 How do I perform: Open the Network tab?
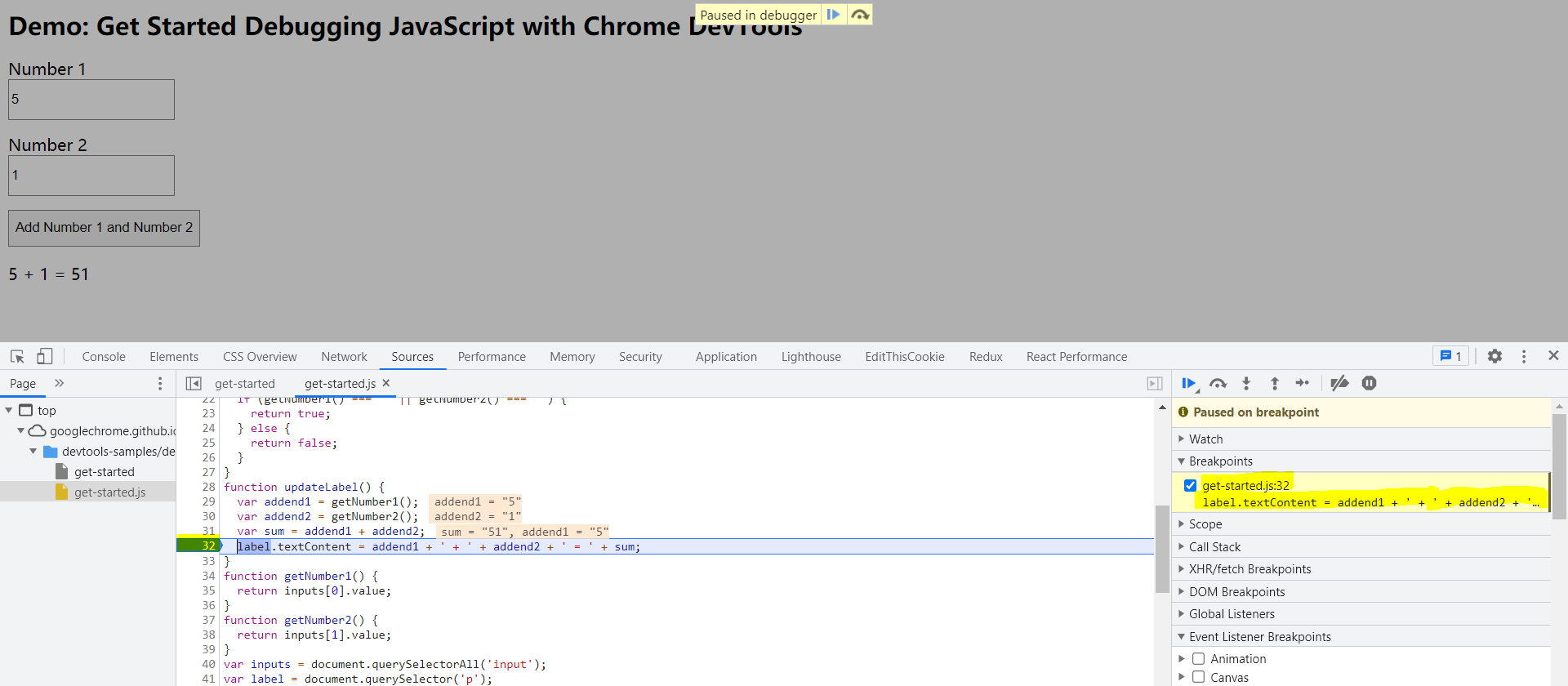tap(344, 357)
